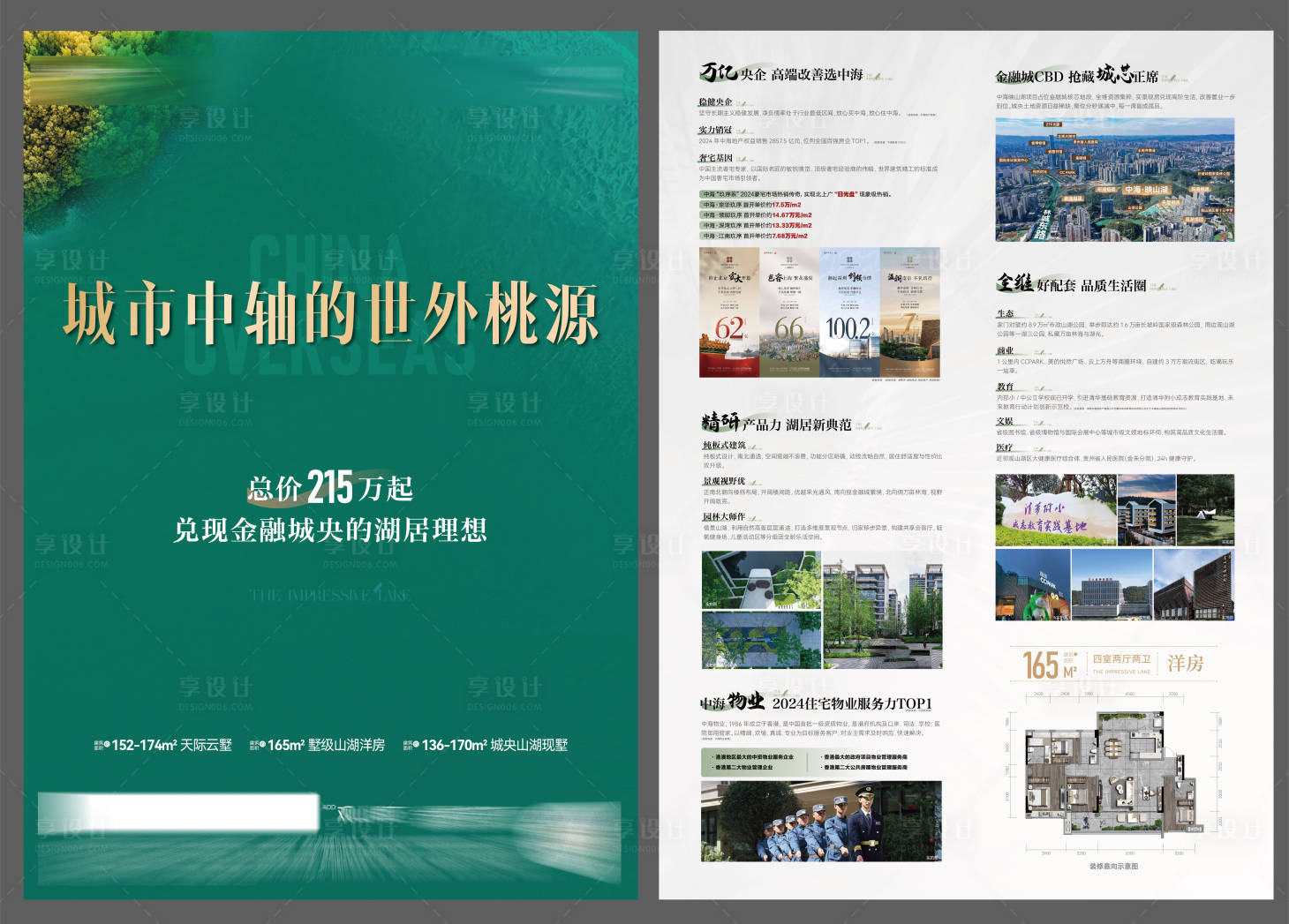Click the slogan '兑现金融城央的湖居理想'
The width and height of the screenshot is (1289, 924).
330,530
